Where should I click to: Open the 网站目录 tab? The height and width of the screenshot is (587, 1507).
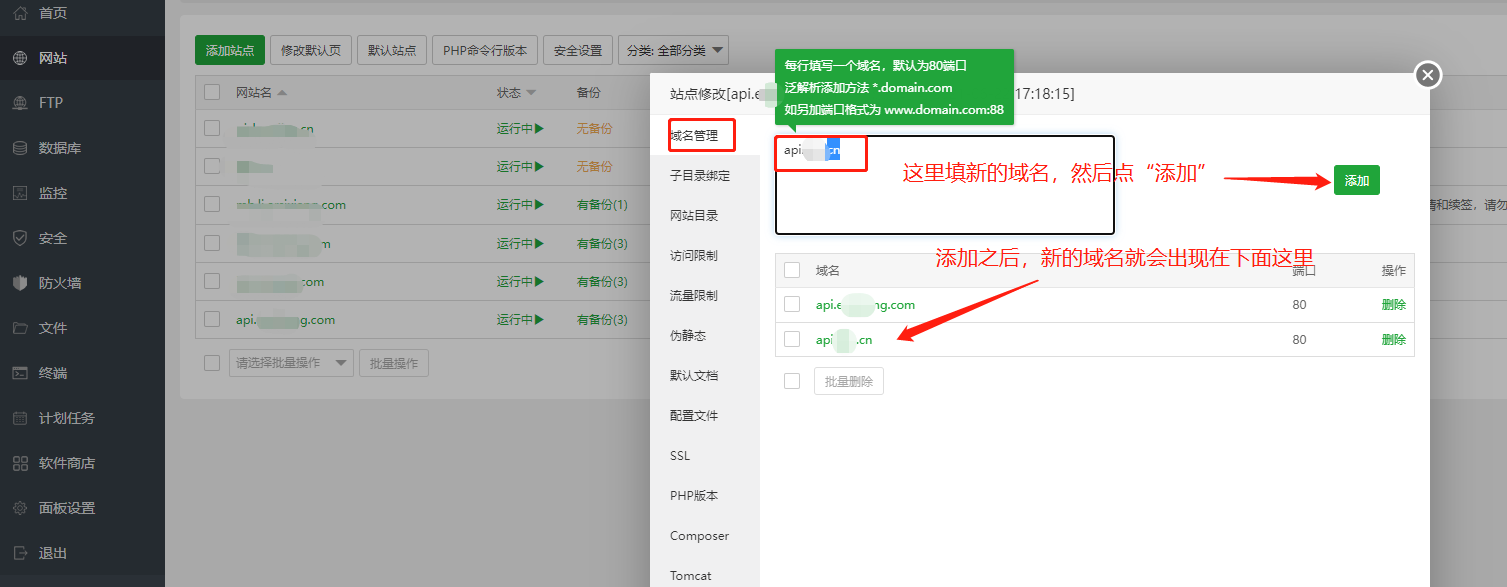(694, 215)
